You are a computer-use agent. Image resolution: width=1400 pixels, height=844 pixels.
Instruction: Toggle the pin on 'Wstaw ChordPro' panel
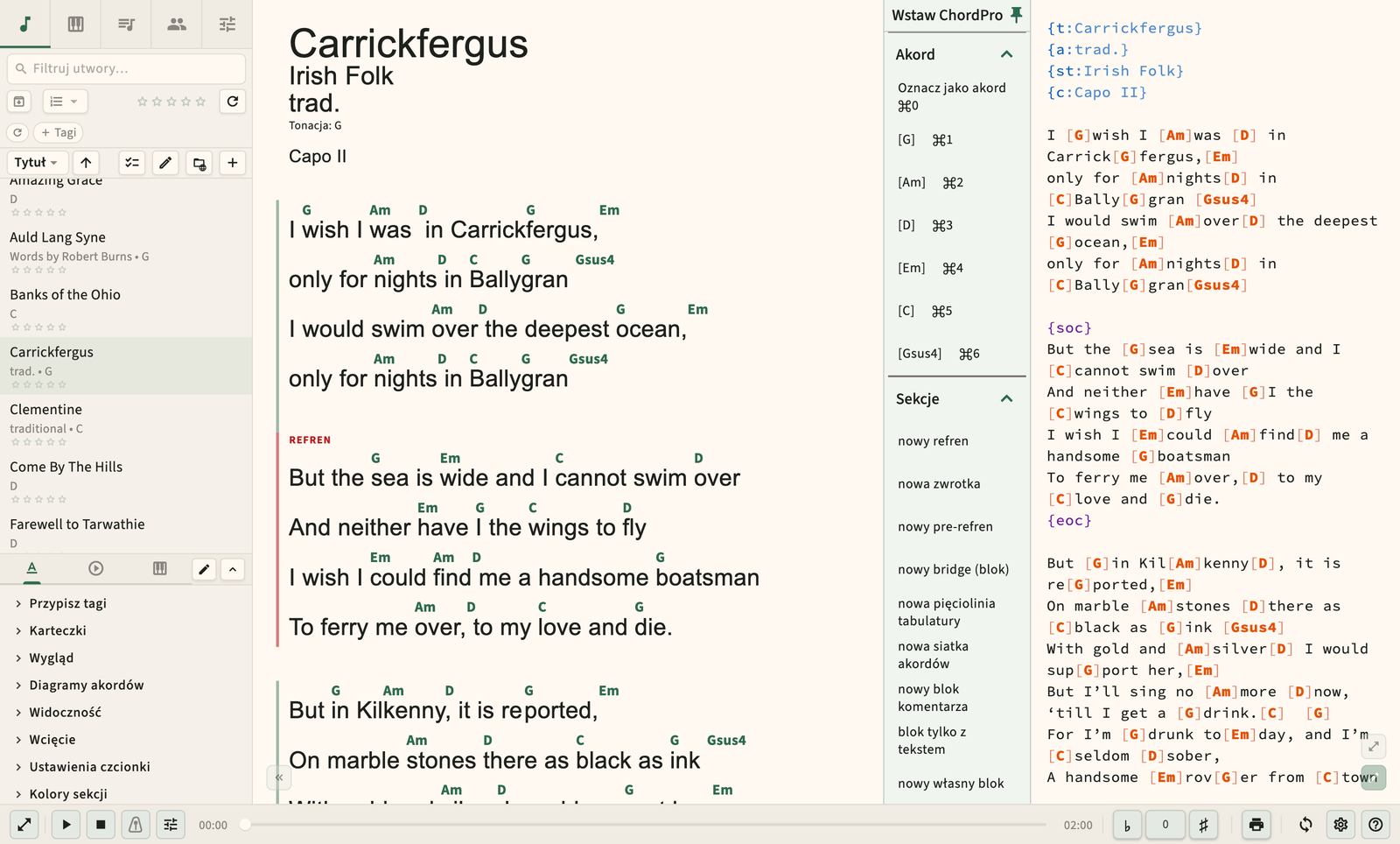(x=1016, y=15)
